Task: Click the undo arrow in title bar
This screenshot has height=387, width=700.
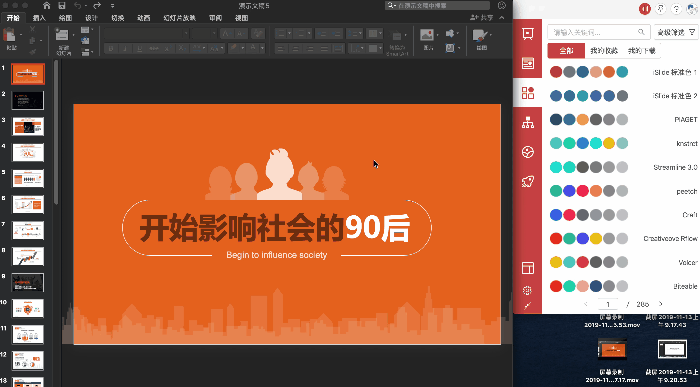Action: [78, 6]
